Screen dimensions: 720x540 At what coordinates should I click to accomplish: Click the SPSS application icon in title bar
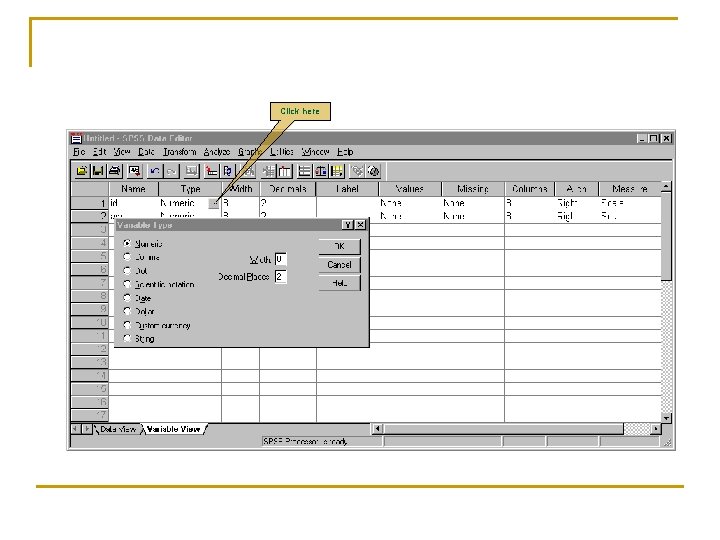(76, 138)
